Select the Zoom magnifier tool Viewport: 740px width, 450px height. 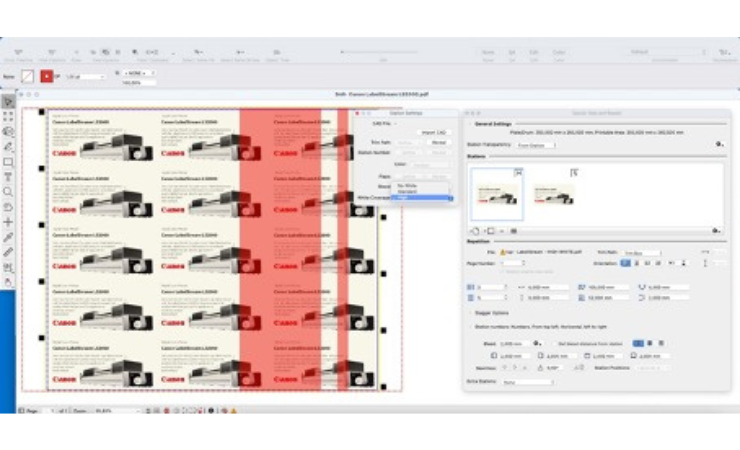click(x=8, y=192)
